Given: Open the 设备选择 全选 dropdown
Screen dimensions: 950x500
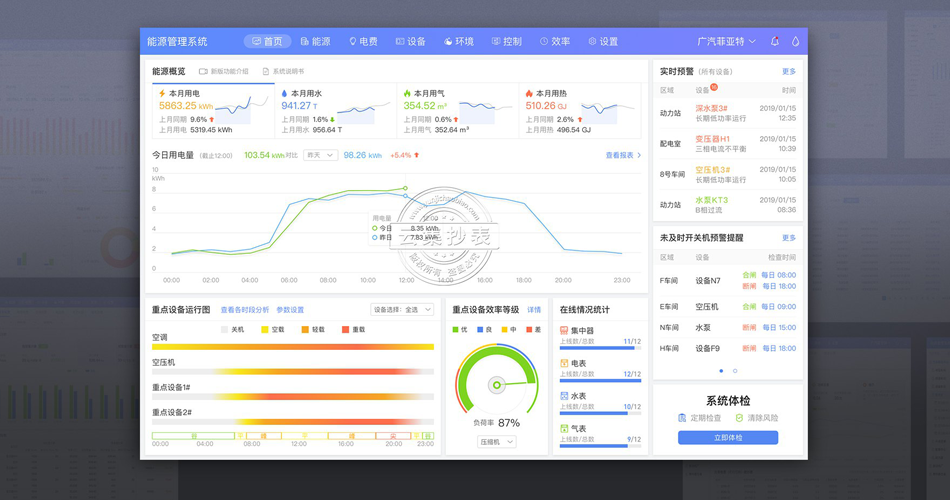Looking at the screenshot, I should [x=402, y=310].
